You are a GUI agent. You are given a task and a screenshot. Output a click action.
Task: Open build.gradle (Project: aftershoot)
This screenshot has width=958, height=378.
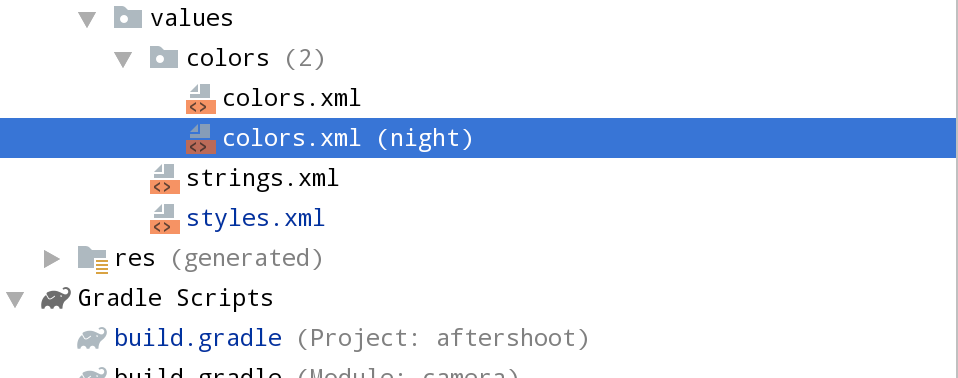pos(351,338)
